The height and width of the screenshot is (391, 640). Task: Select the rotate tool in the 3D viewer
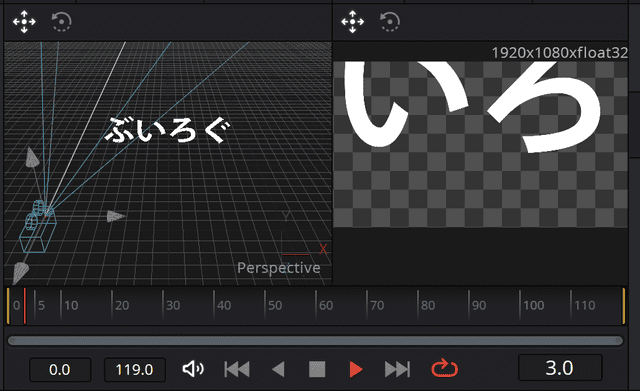pyautogui.click(x=62, y=22)
